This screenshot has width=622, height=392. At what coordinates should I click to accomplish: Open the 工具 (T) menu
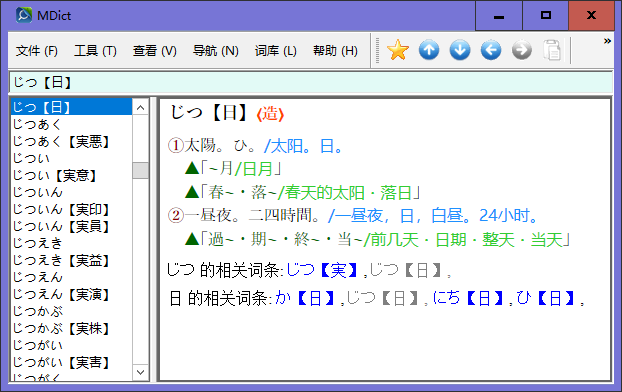pyautogui.click(x=95, y=51)
